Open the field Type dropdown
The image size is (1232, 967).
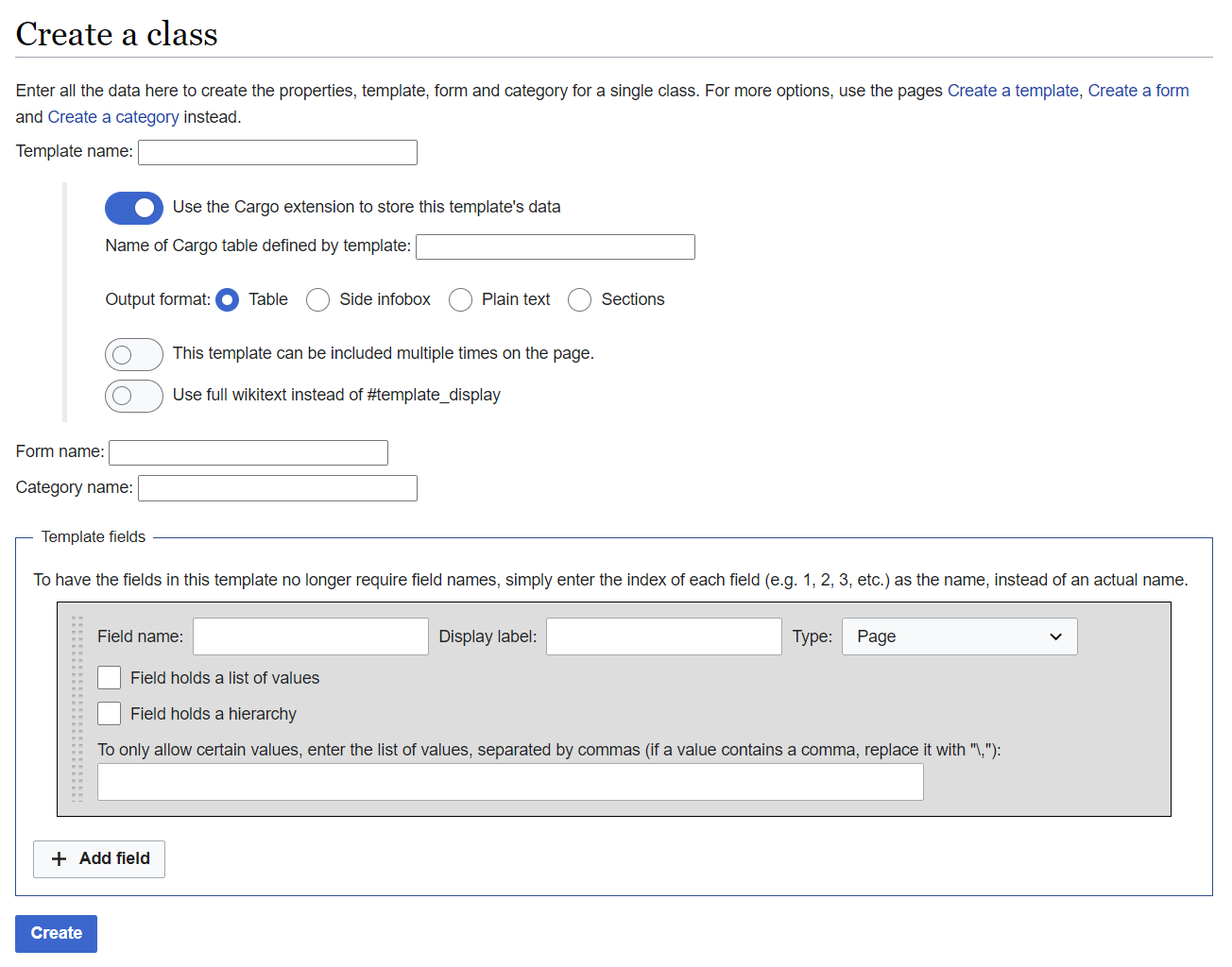point(959,636)
